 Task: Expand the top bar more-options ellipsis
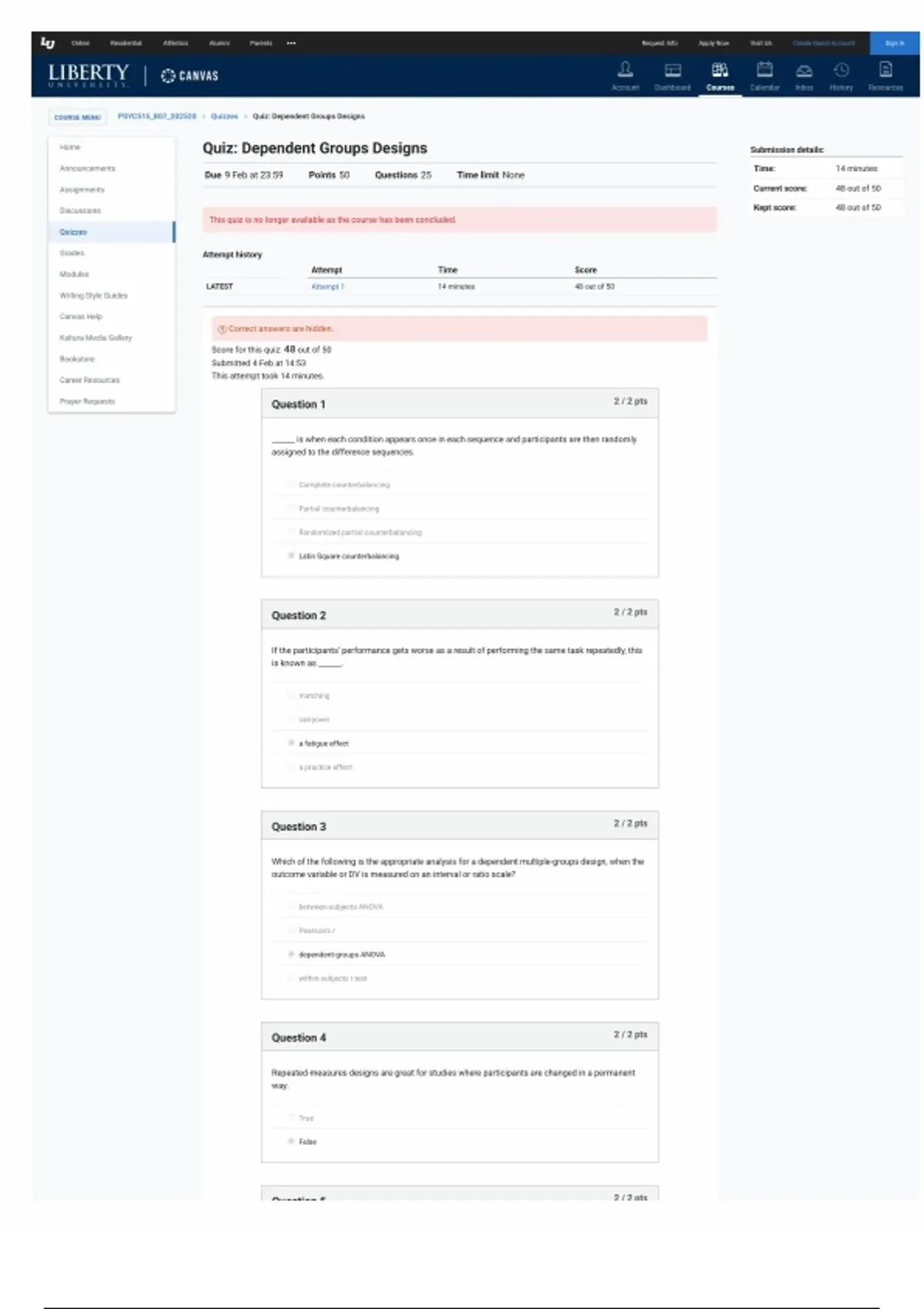click(x=291, y=43)
